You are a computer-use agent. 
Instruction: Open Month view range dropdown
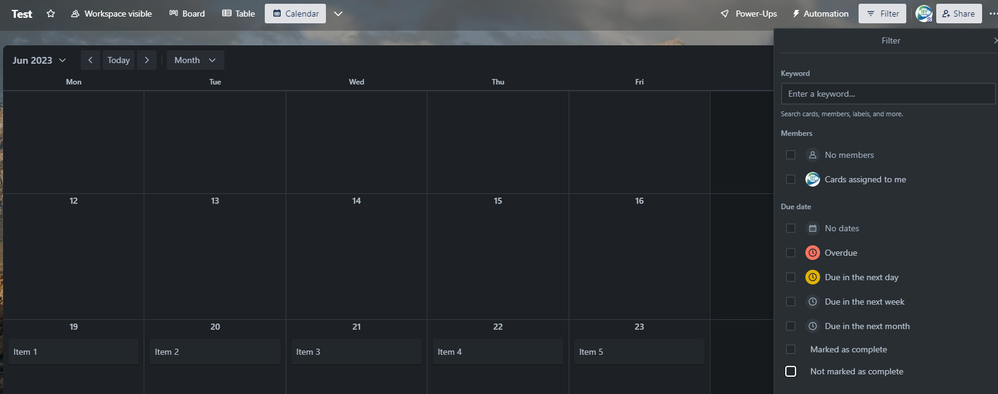(x=195, y=60)
